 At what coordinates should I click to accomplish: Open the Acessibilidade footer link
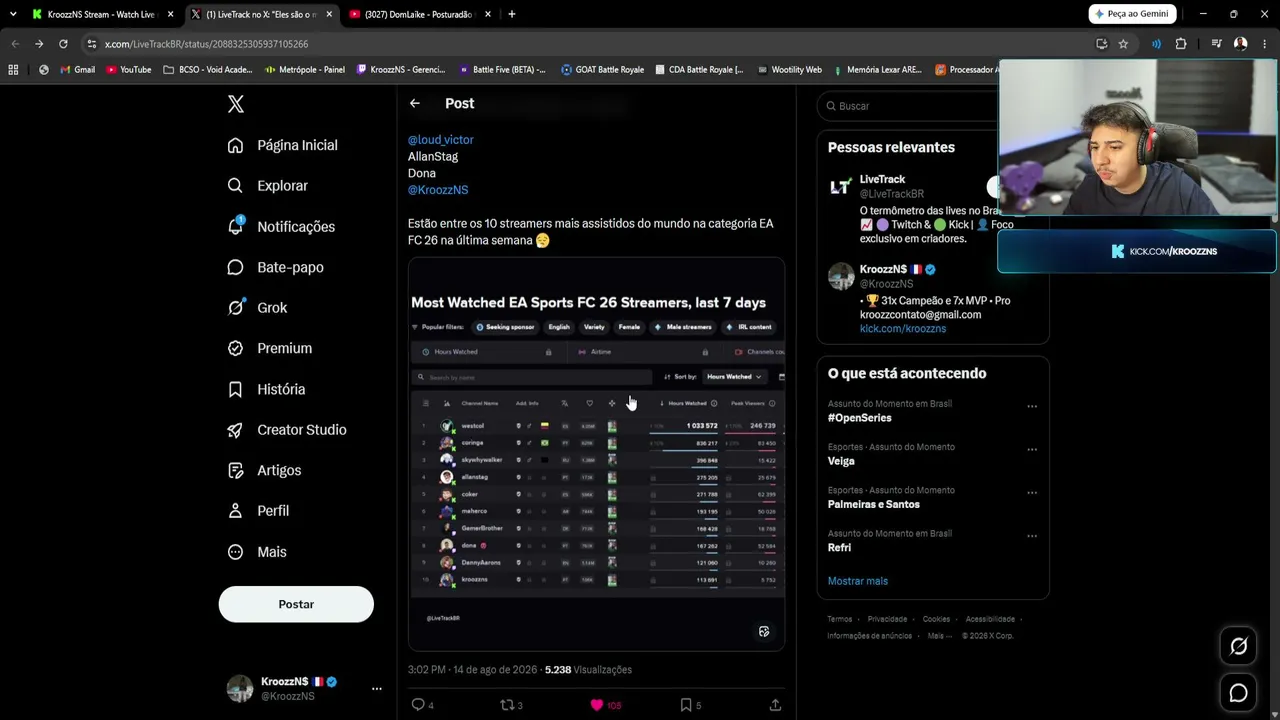tap(990, 619)
